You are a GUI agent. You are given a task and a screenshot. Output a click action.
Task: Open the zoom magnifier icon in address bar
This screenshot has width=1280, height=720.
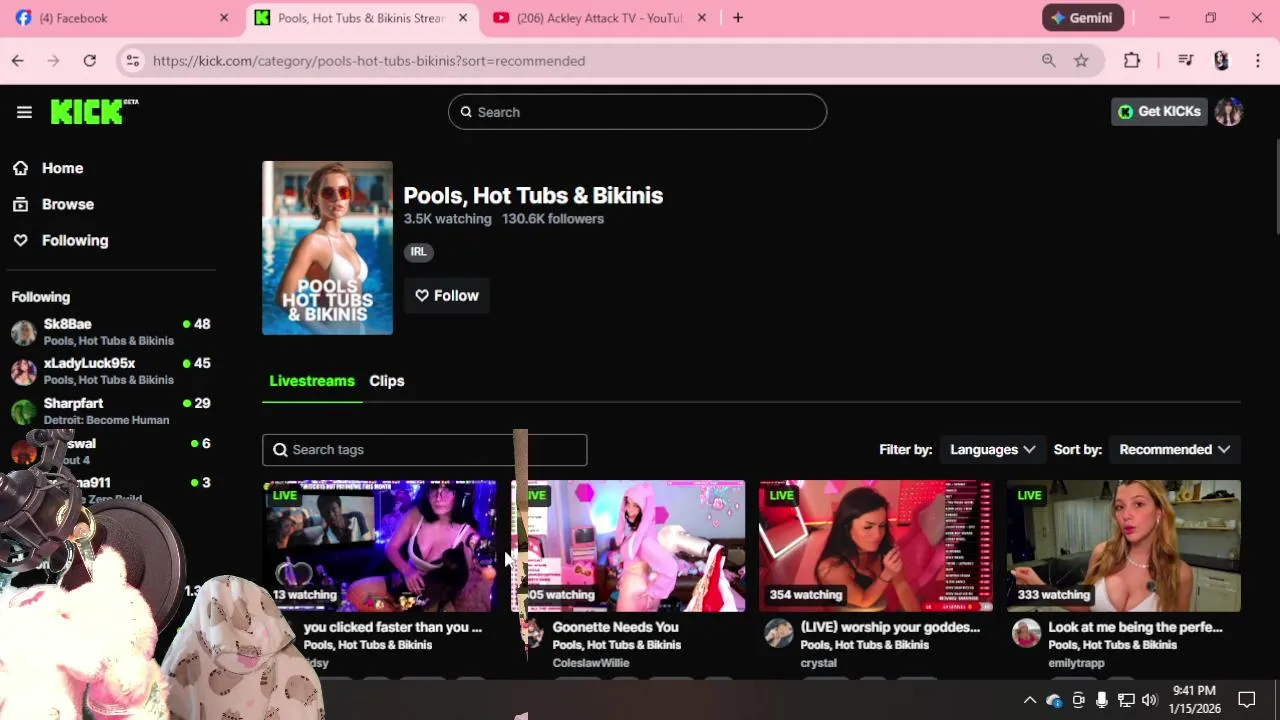coord(1048,61)
